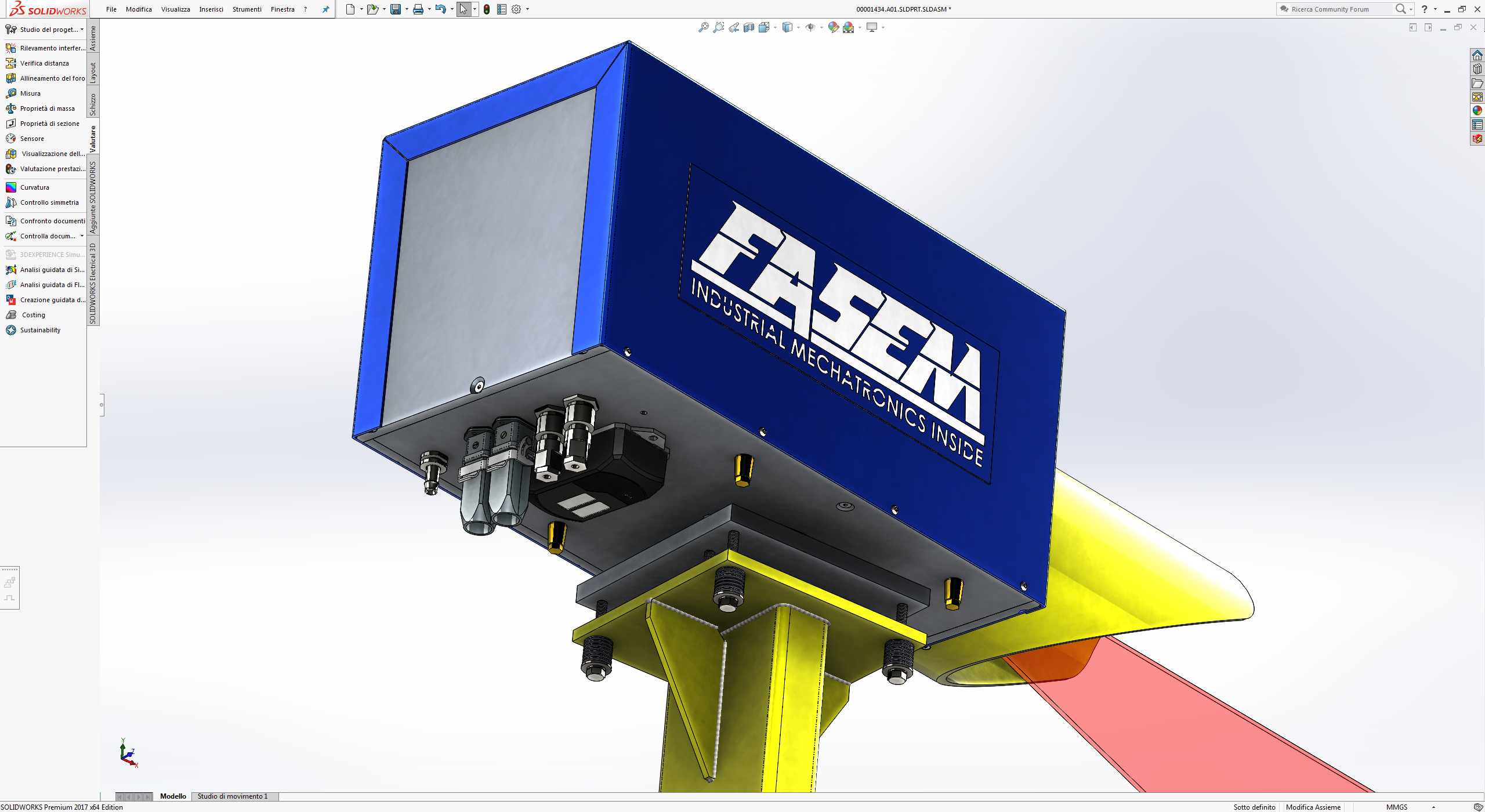Open the Appearances color sphere task pane tab
Viewport: 1485px width, 812px height.
tap(1477, 111)
